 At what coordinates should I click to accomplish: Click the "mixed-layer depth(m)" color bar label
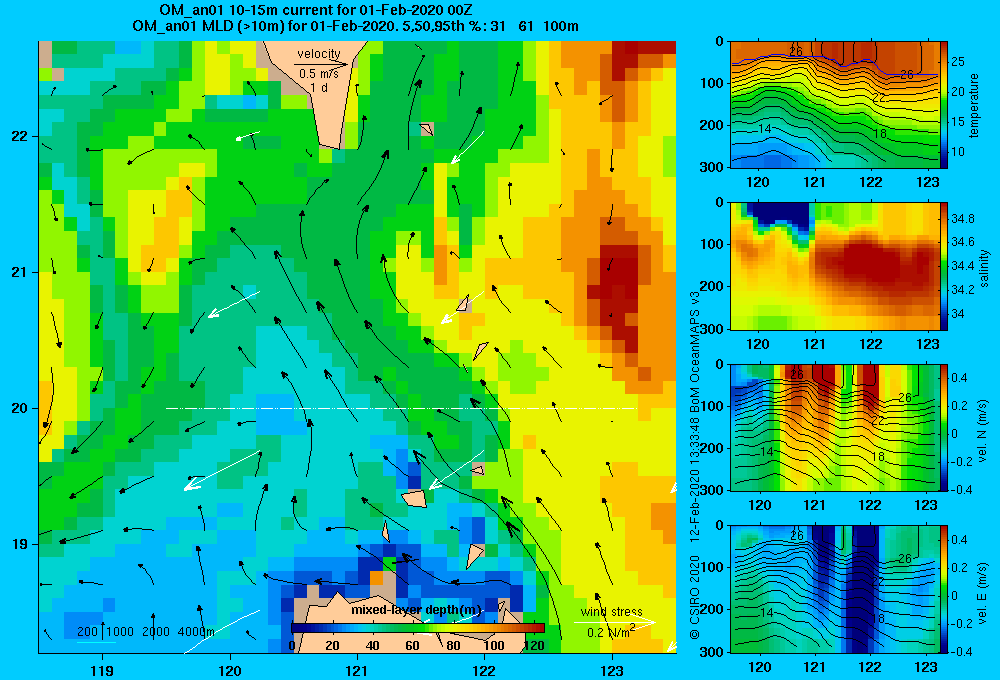416,610
